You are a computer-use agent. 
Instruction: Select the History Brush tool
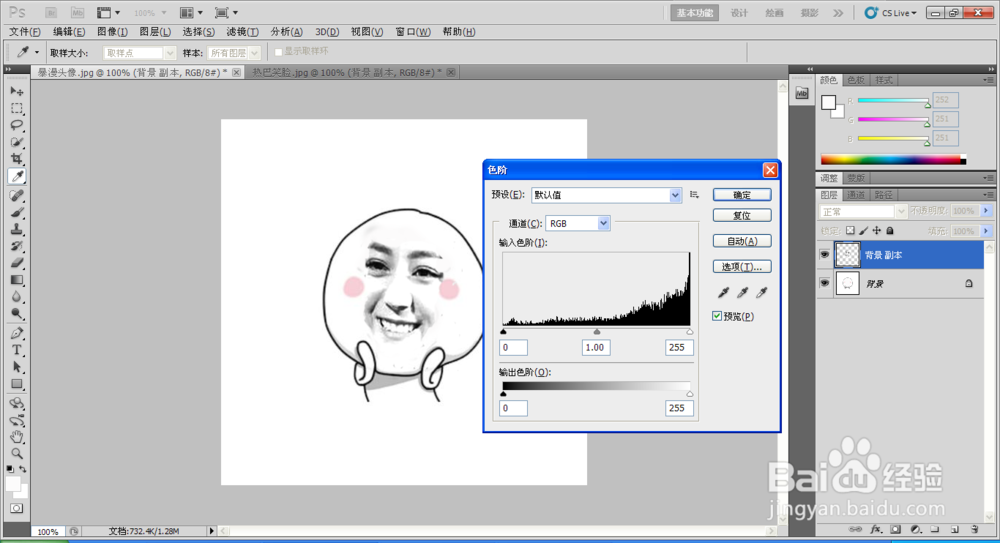pos(17,246)
